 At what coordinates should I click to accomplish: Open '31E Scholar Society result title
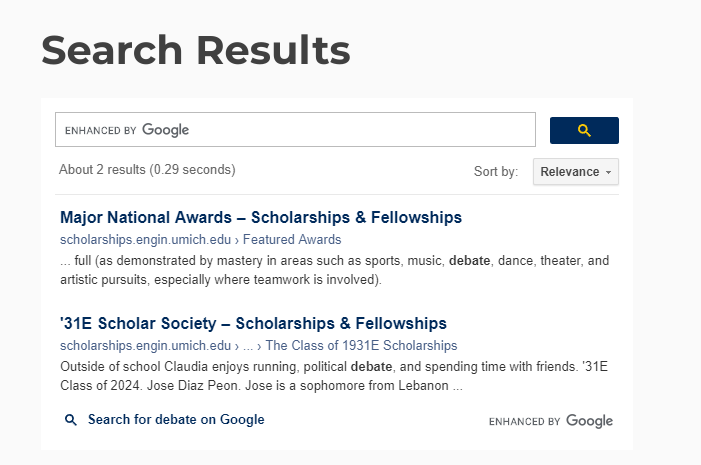253,323
